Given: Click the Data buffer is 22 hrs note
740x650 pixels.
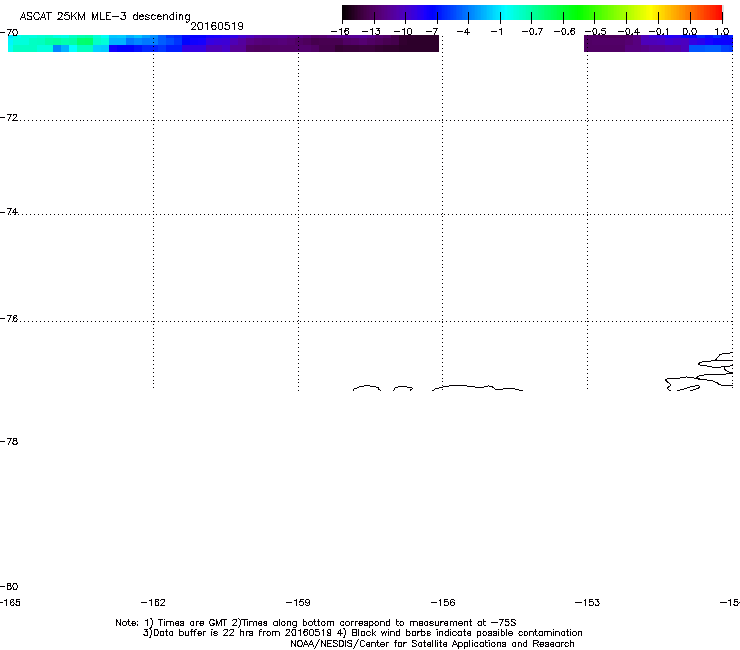Looking at the screenshot, I should pyautogui.click(x=362, y=633).
